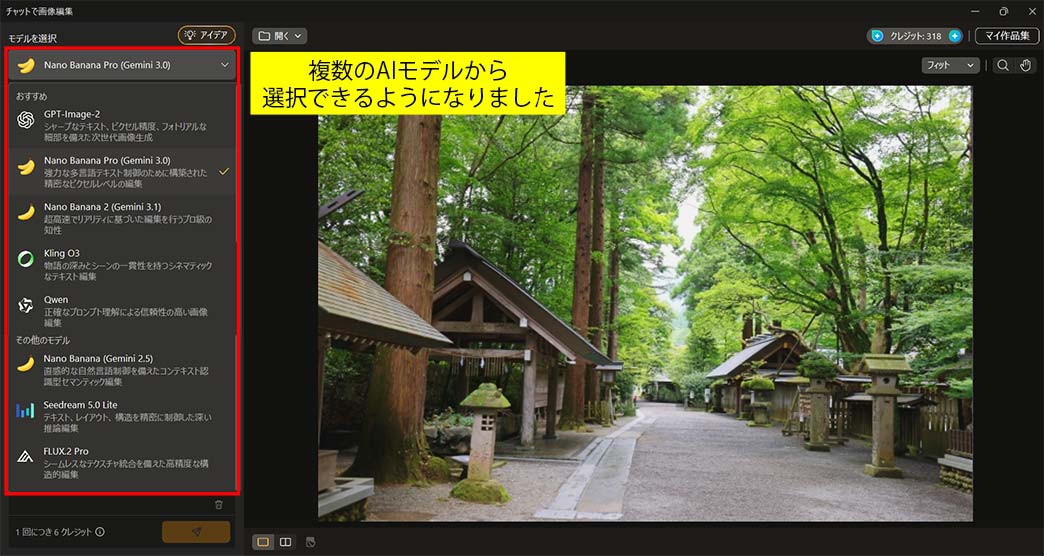Add credits with the right plus icon
This screenshot has height=556, width=1044.
point(955,36)
